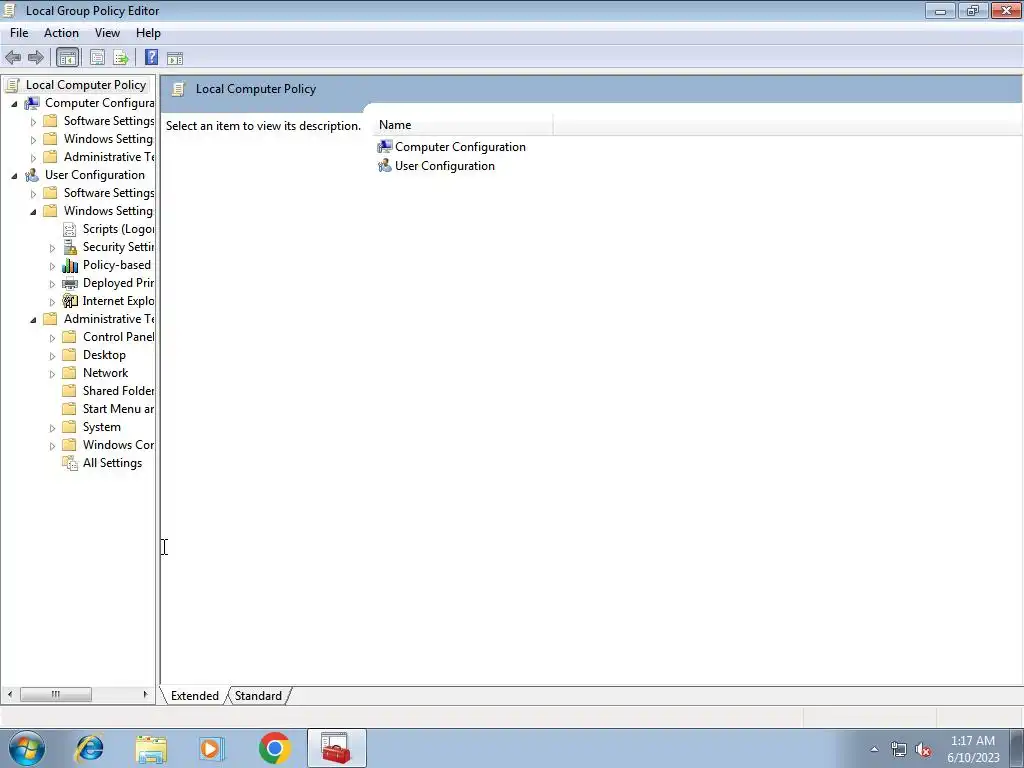Open the Windows Start button
1024x768 pixels.
27,748
